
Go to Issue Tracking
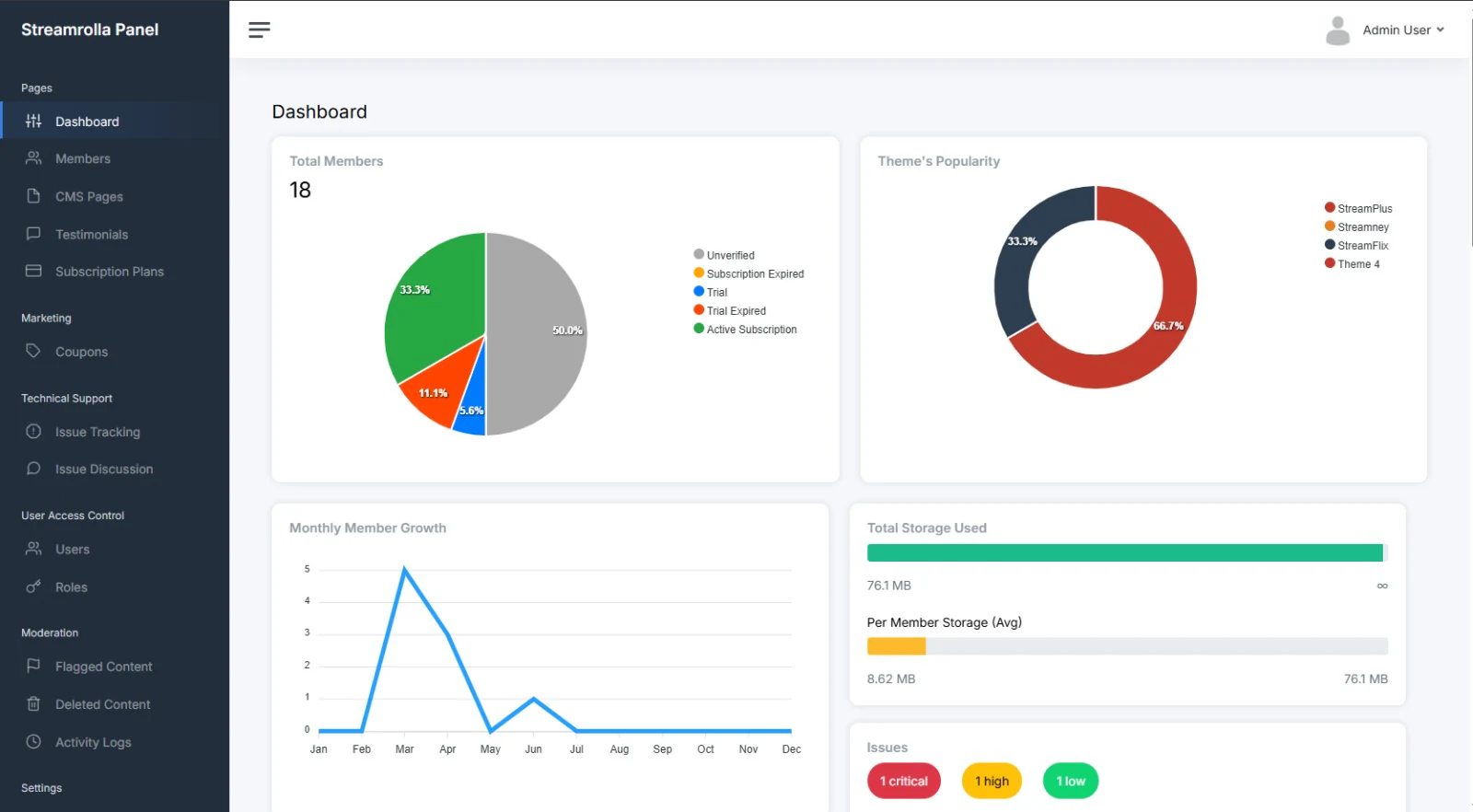tap(114, 431)
